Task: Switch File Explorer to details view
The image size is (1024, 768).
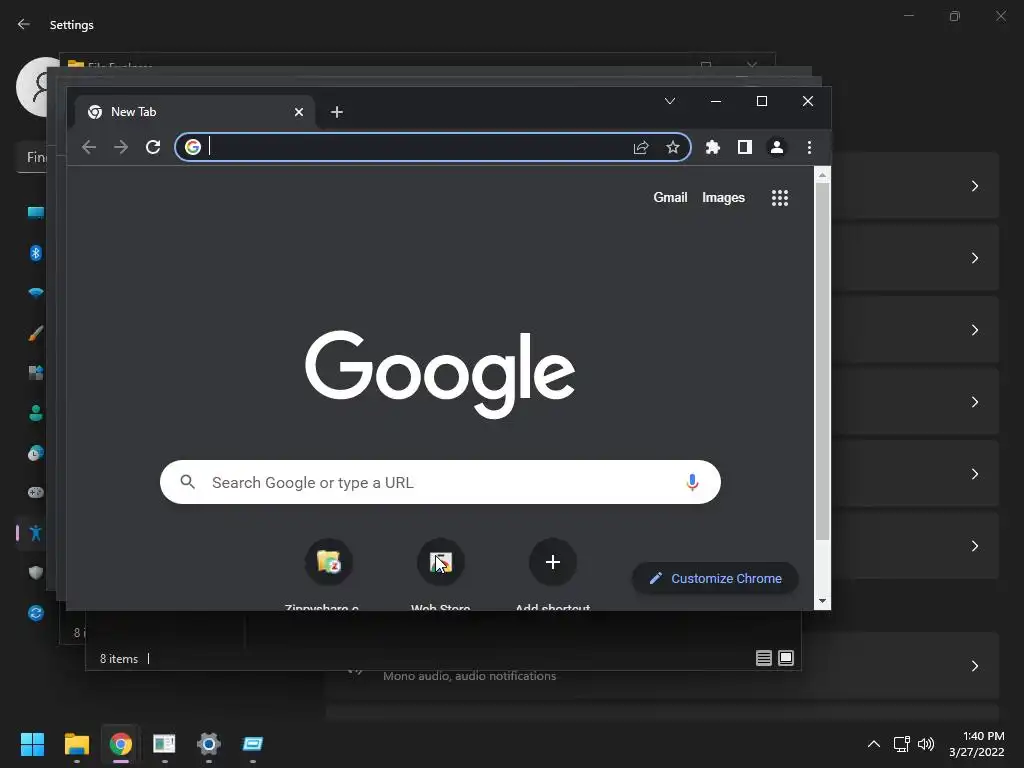Action: click(763, 658)
